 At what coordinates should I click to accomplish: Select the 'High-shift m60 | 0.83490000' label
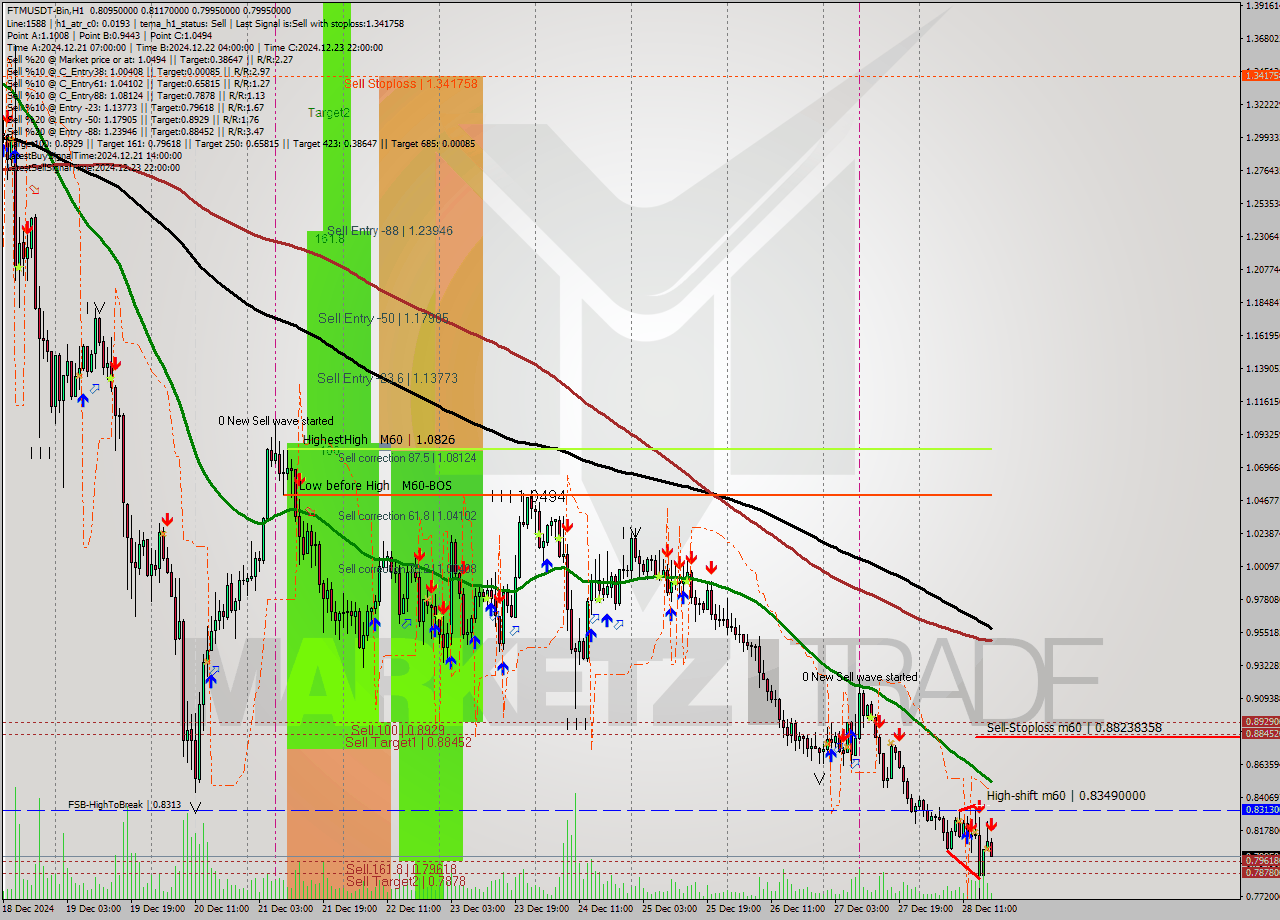click(x=1066, y=795)
